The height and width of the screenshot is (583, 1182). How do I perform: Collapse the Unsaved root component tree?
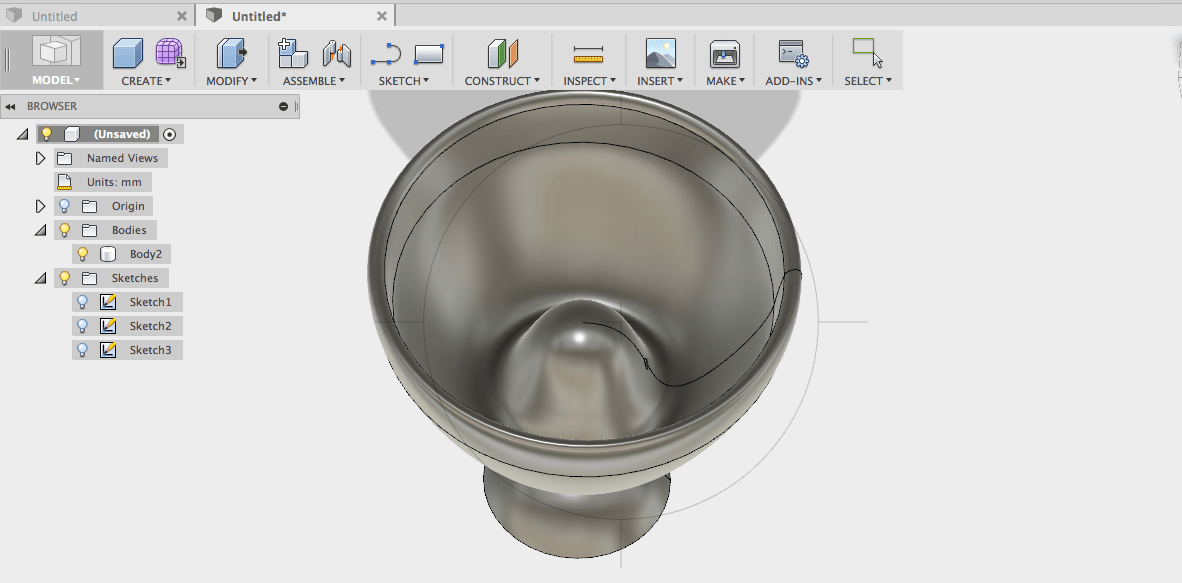click(23, 134)
